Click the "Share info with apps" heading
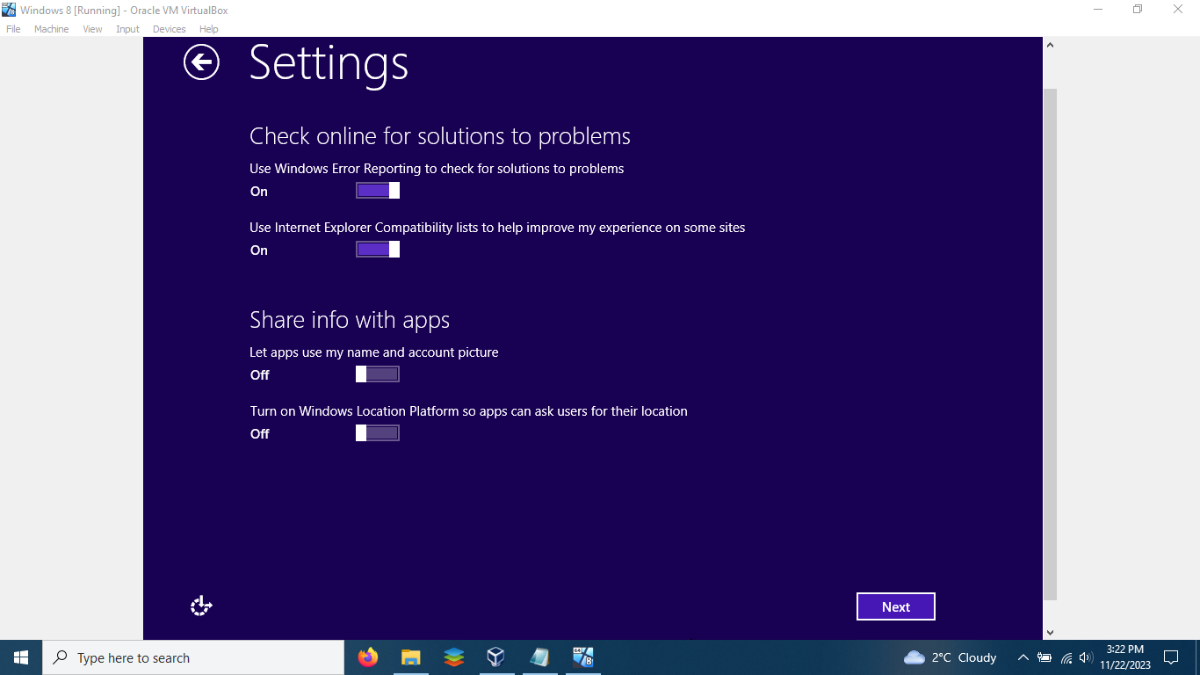This screenshot has height=675, width=1200. click(350, 320)
